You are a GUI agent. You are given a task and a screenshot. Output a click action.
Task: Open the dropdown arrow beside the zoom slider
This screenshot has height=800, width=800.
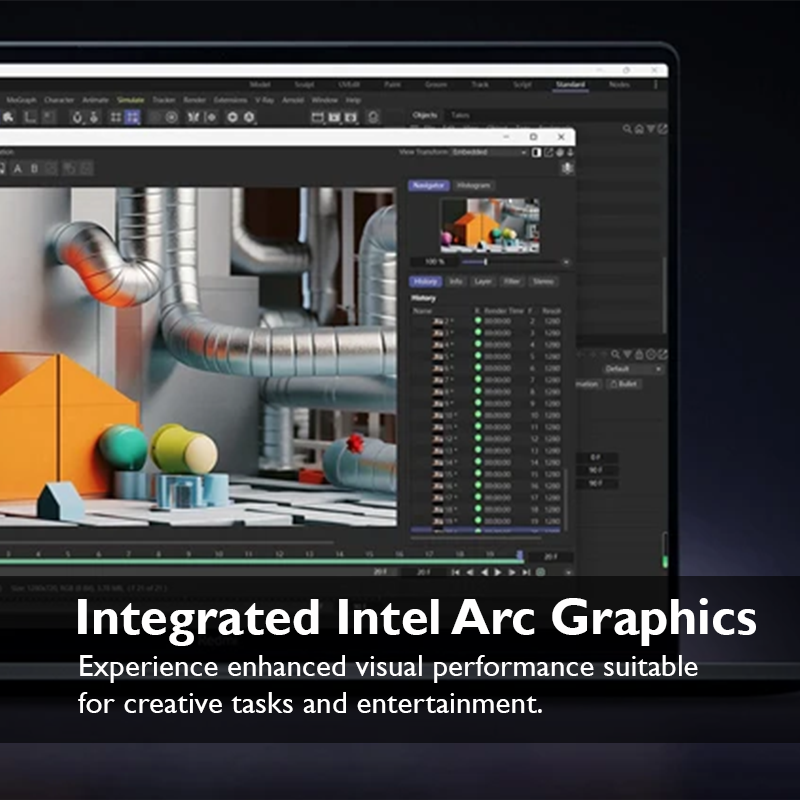pyautogui.click(x=566, y=262)
